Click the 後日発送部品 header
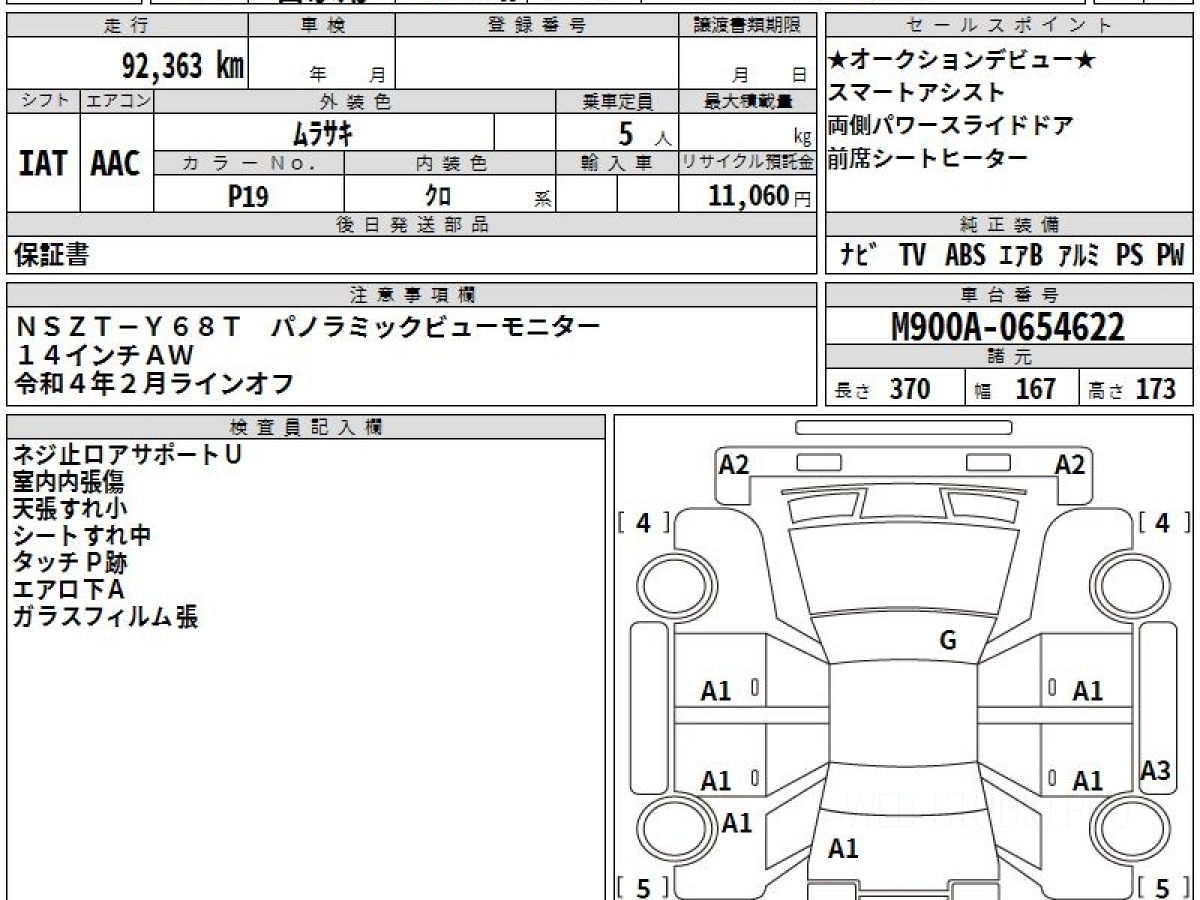Screen dimensions: 1200x900 click(411, 225)
